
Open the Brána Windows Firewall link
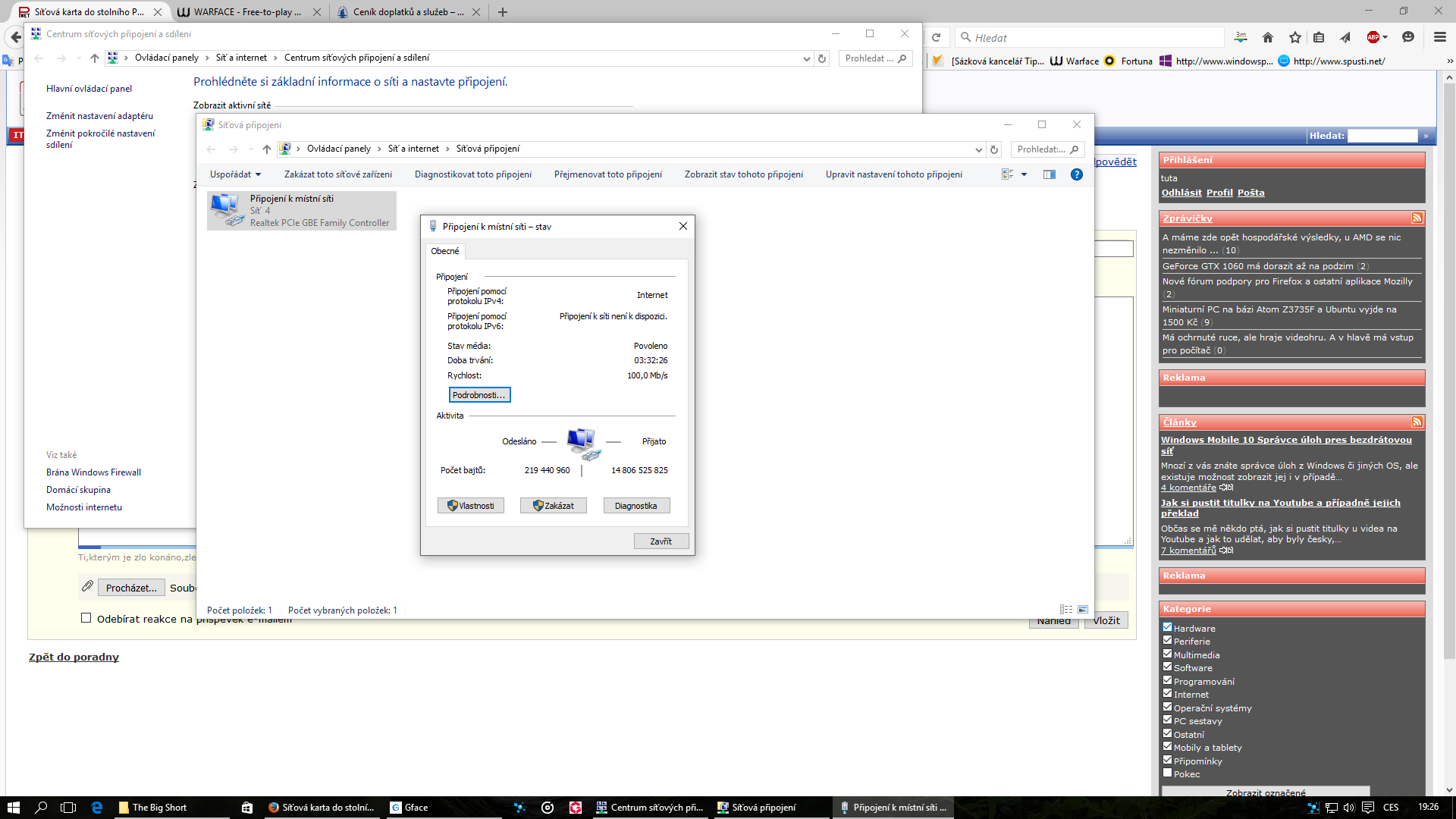(x=93, y=472)
